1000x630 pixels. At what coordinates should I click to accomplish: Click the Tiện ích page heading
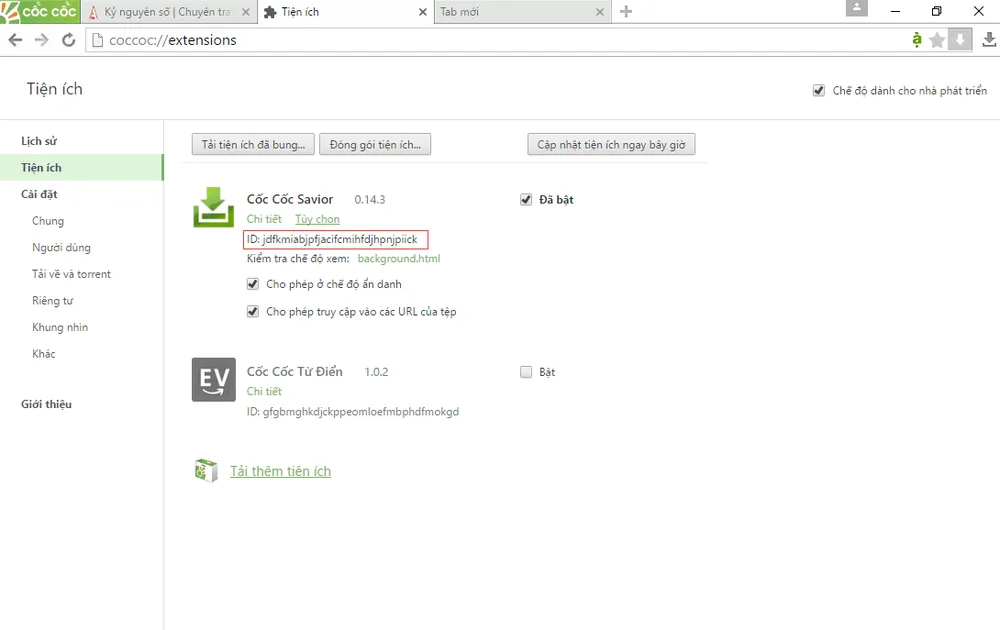(x=55, y=89)
